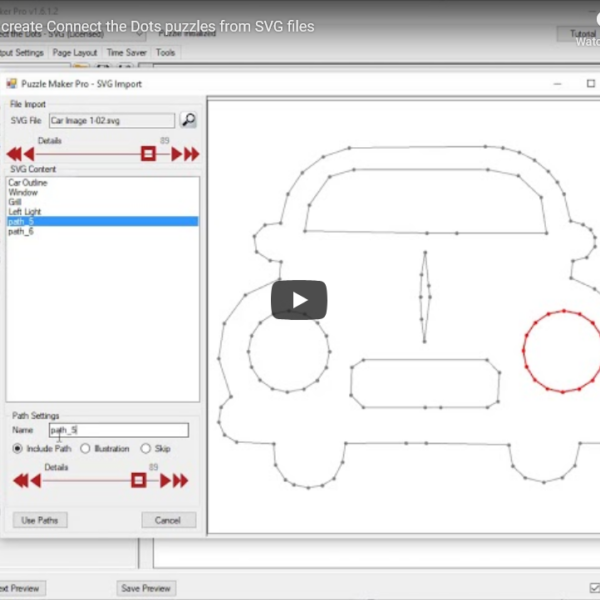The image size is (600, 600).
Task: Open the Page Layout tab
Action: click(75, 52)
